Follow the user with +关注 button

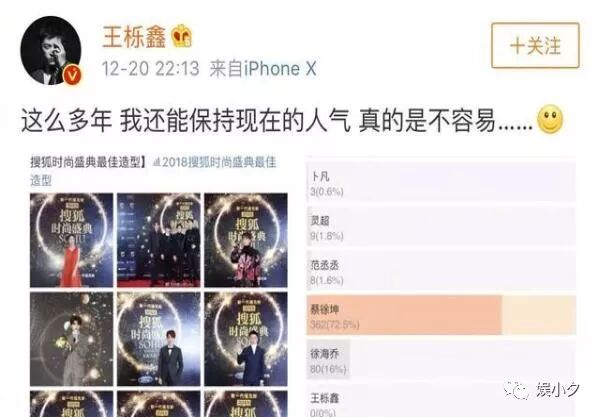pyautogui.click(x=535, y=46)
